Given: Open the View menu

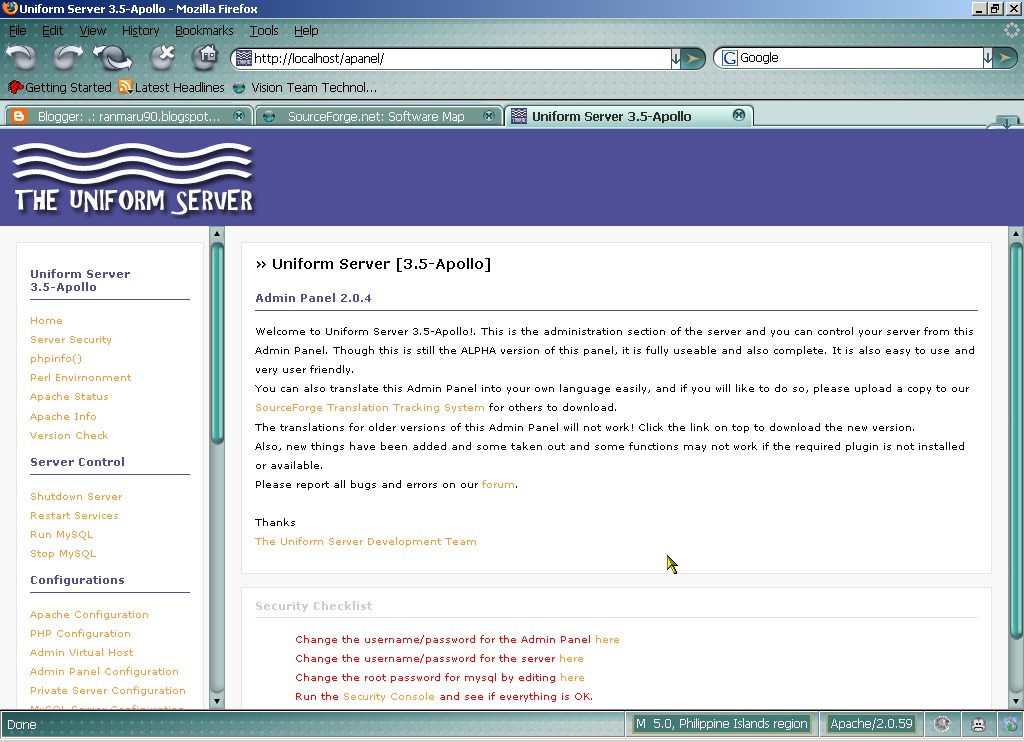Looking at the screenshot, I should (x=92, y=31).
